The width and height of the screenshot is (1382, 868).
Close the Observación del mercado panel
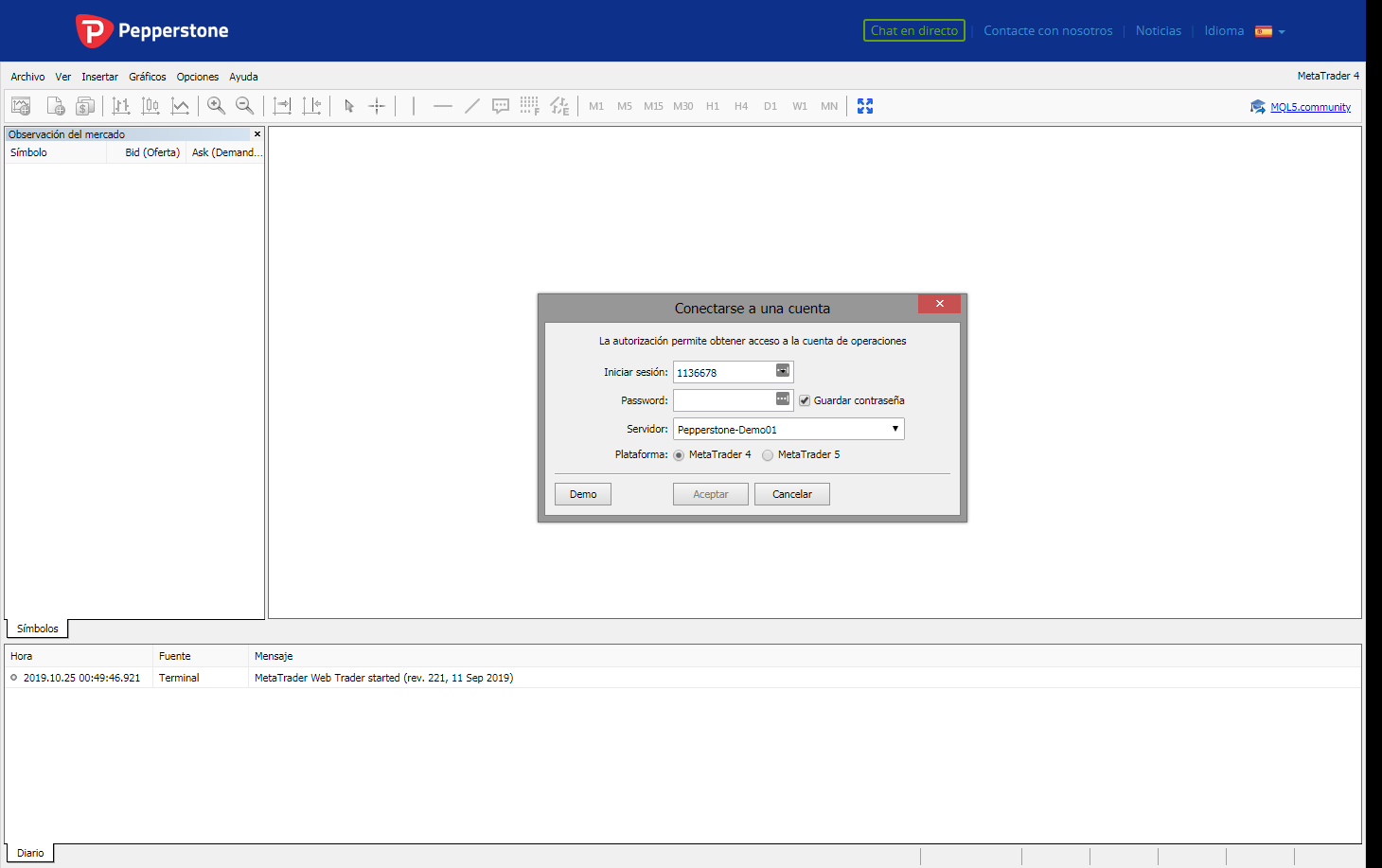[257, 134]
